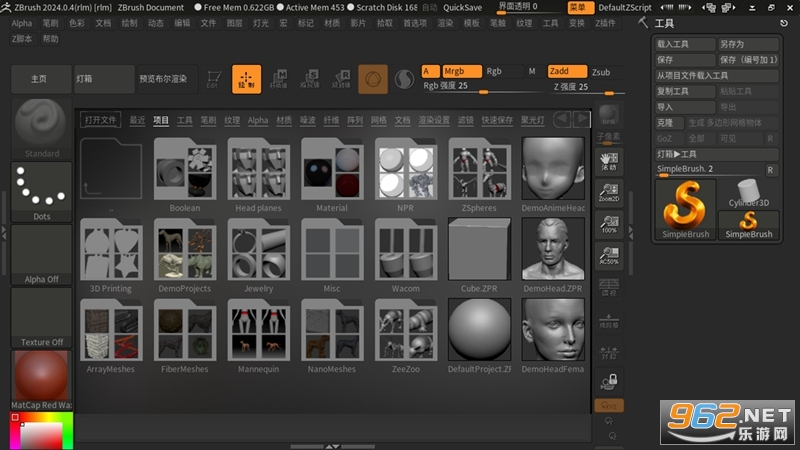Select the Move (M) transform icon
This screenshot has width=800, height=450.
click(x=279, y=79)
